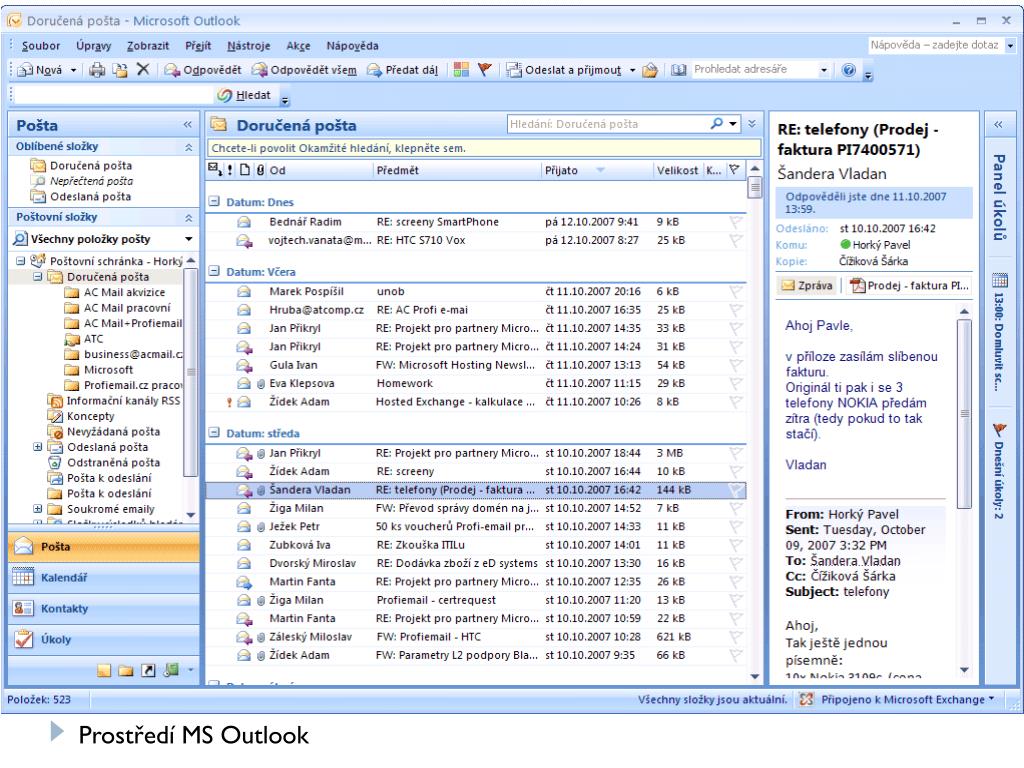Open the Úpravy menu
This screenshot has width=1024, height=768.
(93, 46)
